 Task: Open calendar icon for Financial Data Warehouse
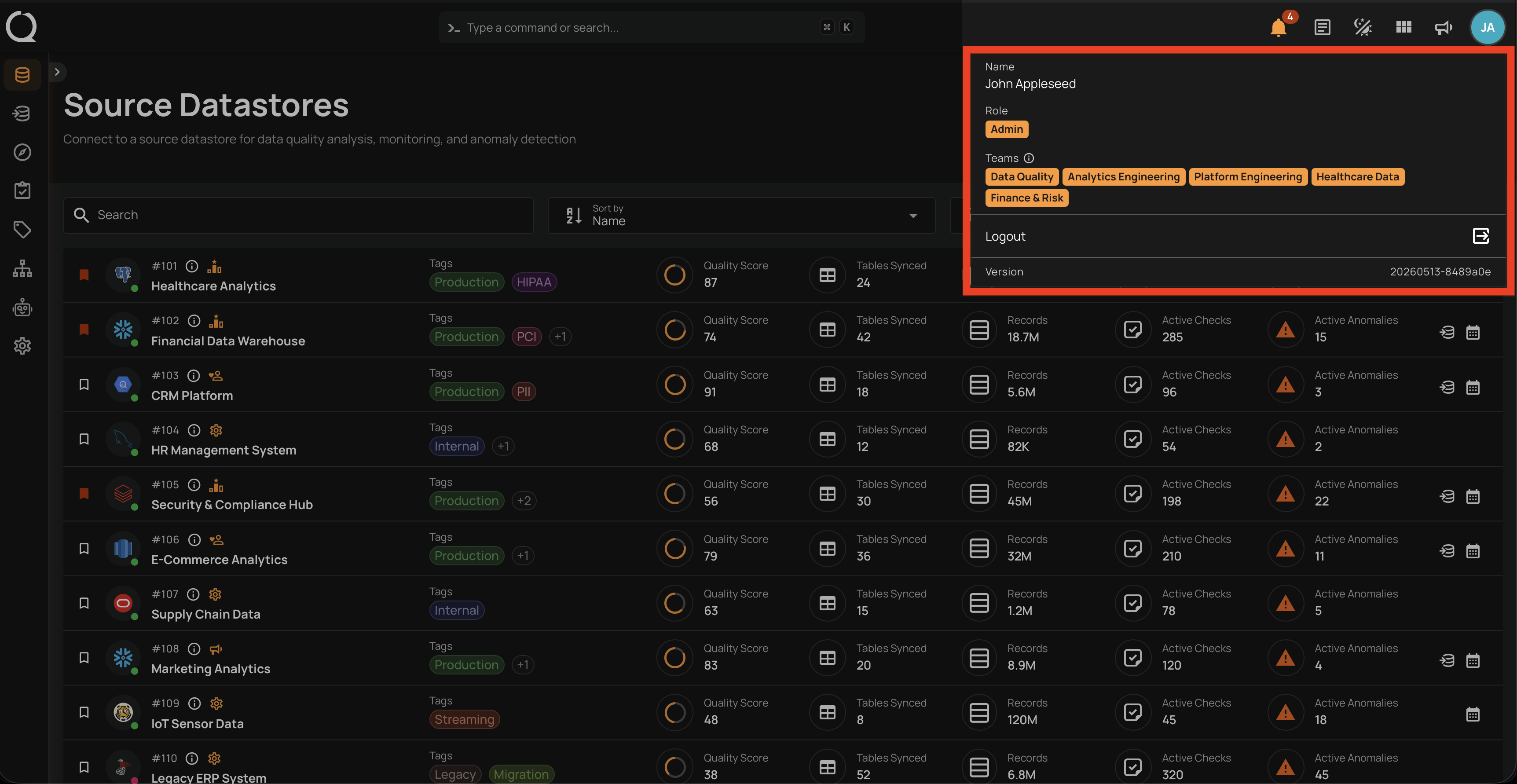click(x=1472, y=333)
